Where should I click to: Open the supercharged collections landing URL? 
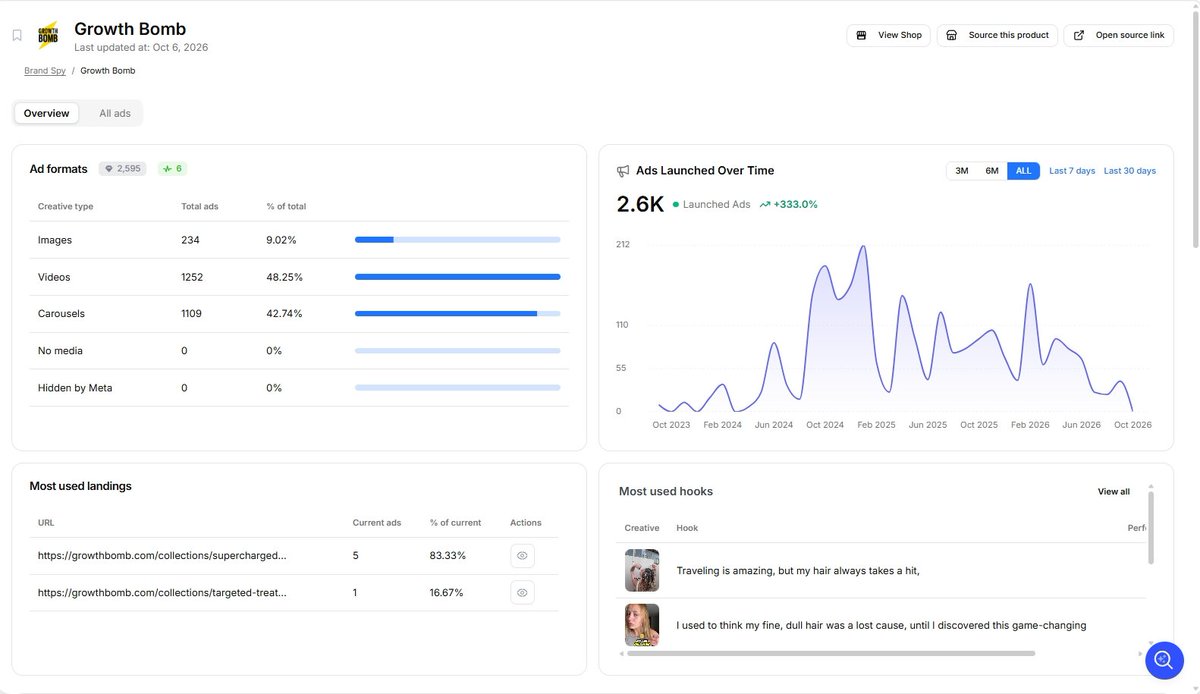click(x=162, y=556)
